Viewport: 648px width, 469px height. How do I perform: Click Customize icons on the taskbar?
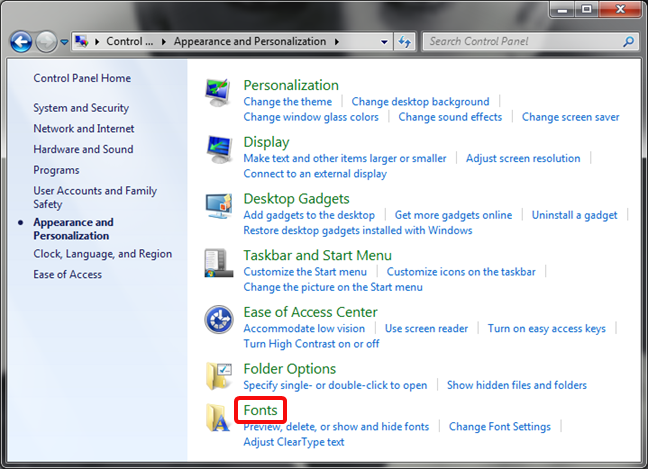pyautogui.click(x=461, y=272)
